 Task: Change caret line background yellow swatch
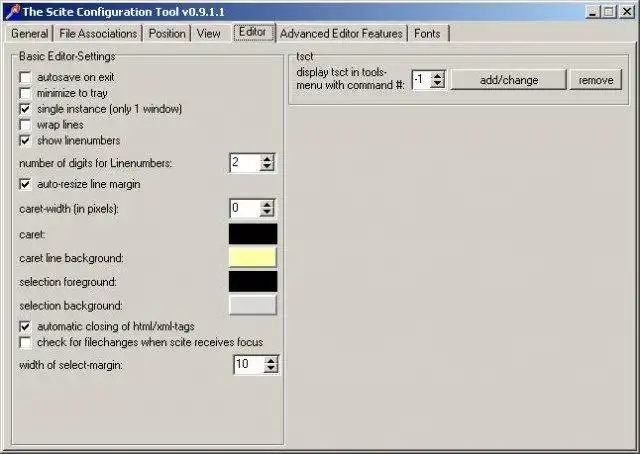point(253,258)
